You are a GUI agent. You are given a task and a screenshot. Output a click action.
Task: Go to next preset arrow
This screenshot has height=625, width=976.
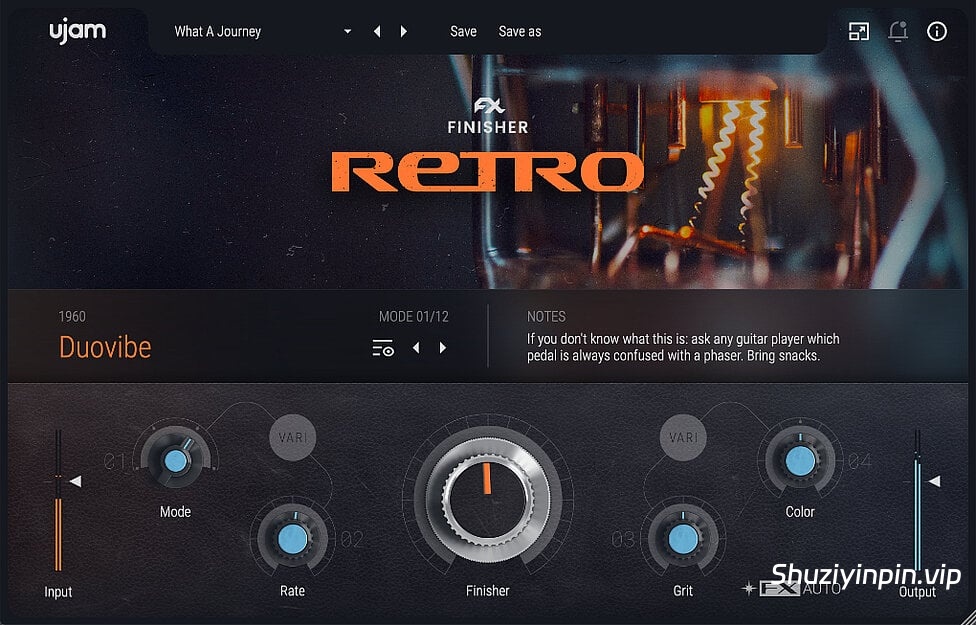(404, 31)
